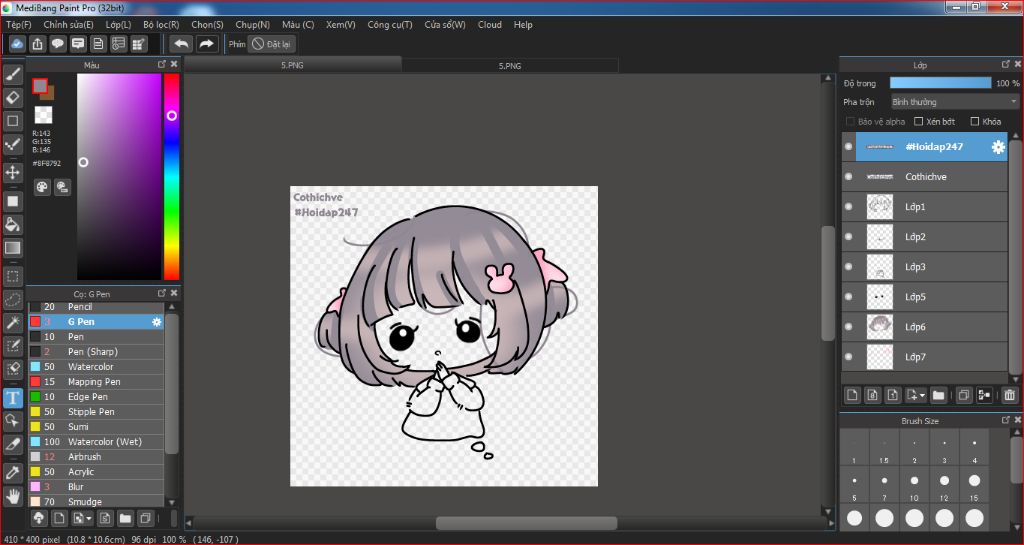This screenshot has width=1024, height=545.
Task: Click the rainbow hue slider
Action: coord(171,176)
